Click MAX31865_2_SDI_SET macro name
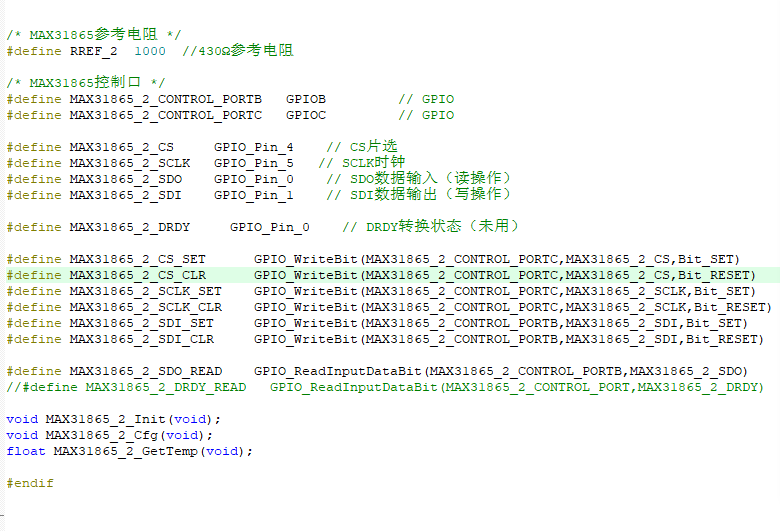Viewport: 780px width, 531px height. coord(142,323)
